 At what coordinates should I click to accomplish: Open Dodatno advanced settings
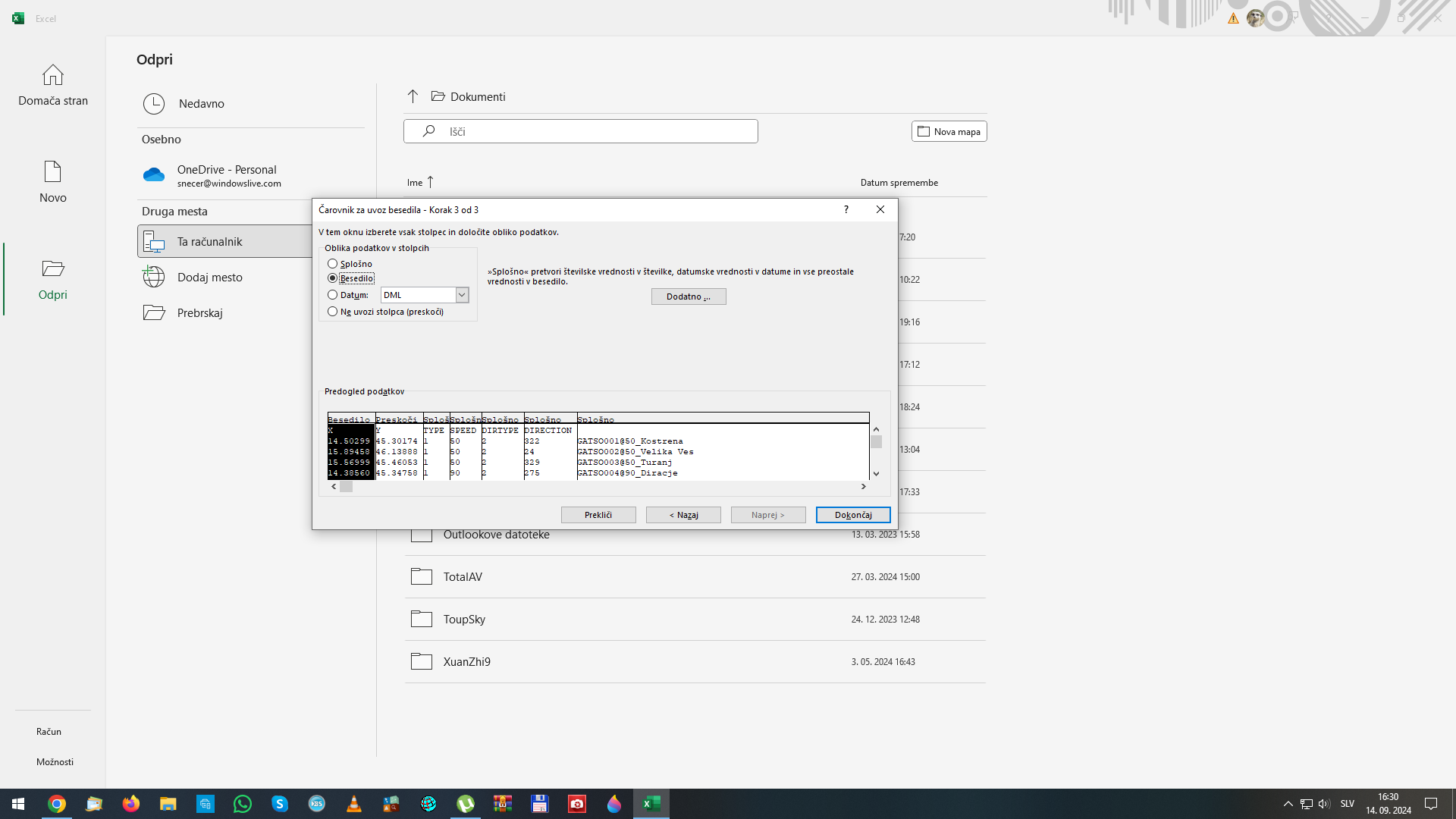(x=689, y=297)
